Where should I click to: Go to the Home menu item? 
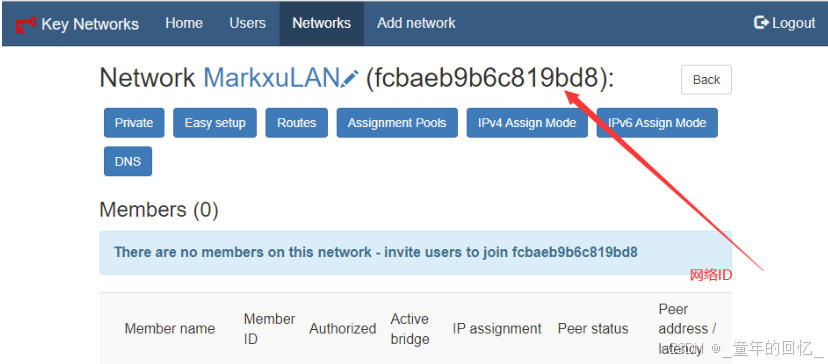click(x=184, y=23)
